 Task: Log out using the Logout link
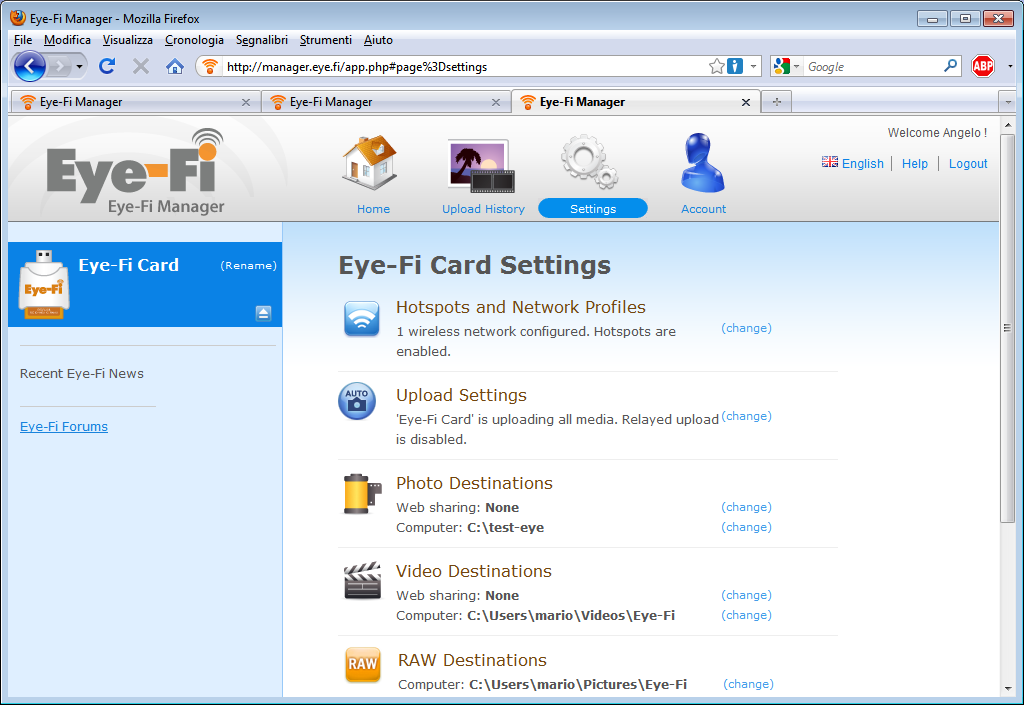click(x=968, y=163)
